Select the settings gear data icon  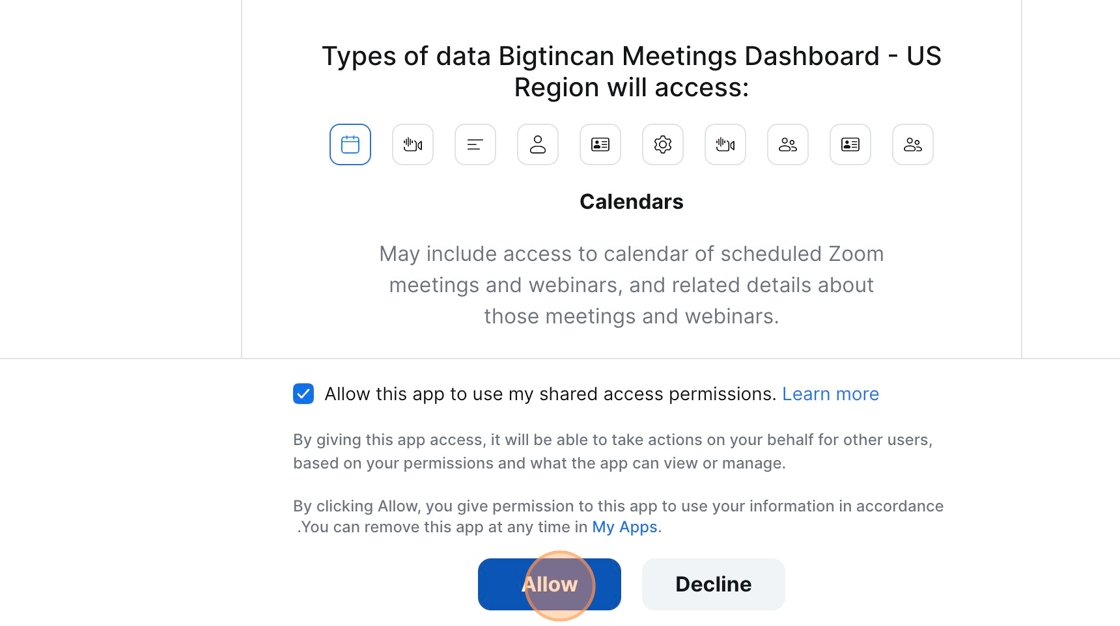point(663,145)
